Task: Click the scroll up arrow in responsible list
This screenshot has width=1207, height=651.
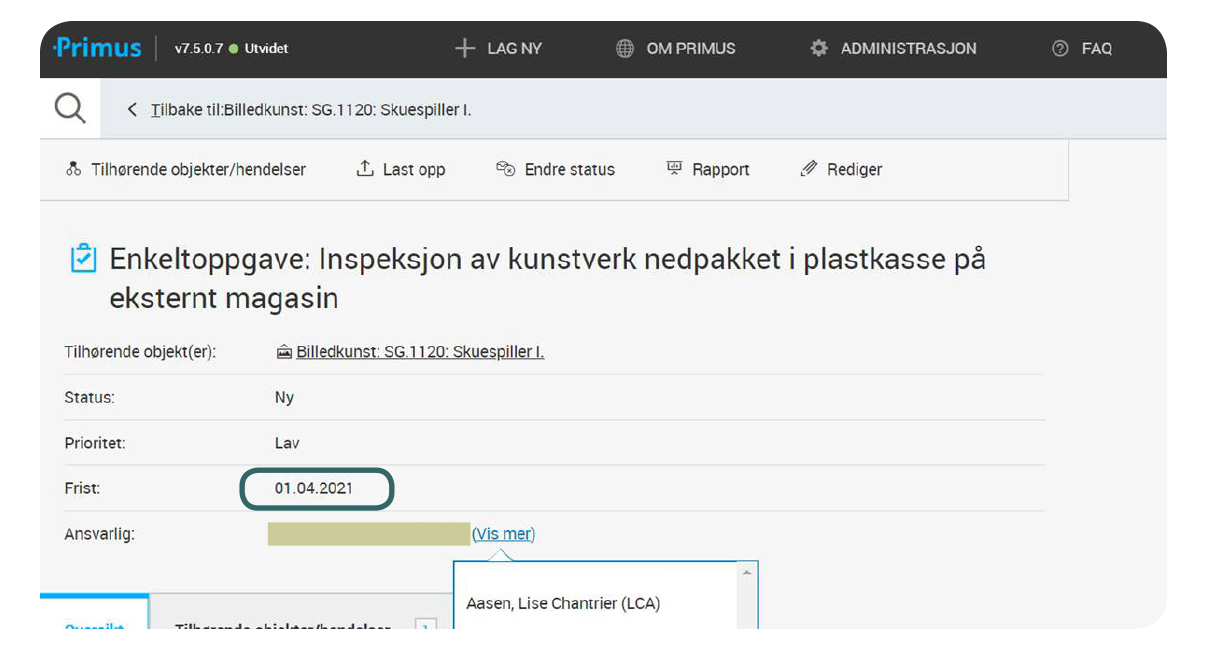Action: (746, 573)
